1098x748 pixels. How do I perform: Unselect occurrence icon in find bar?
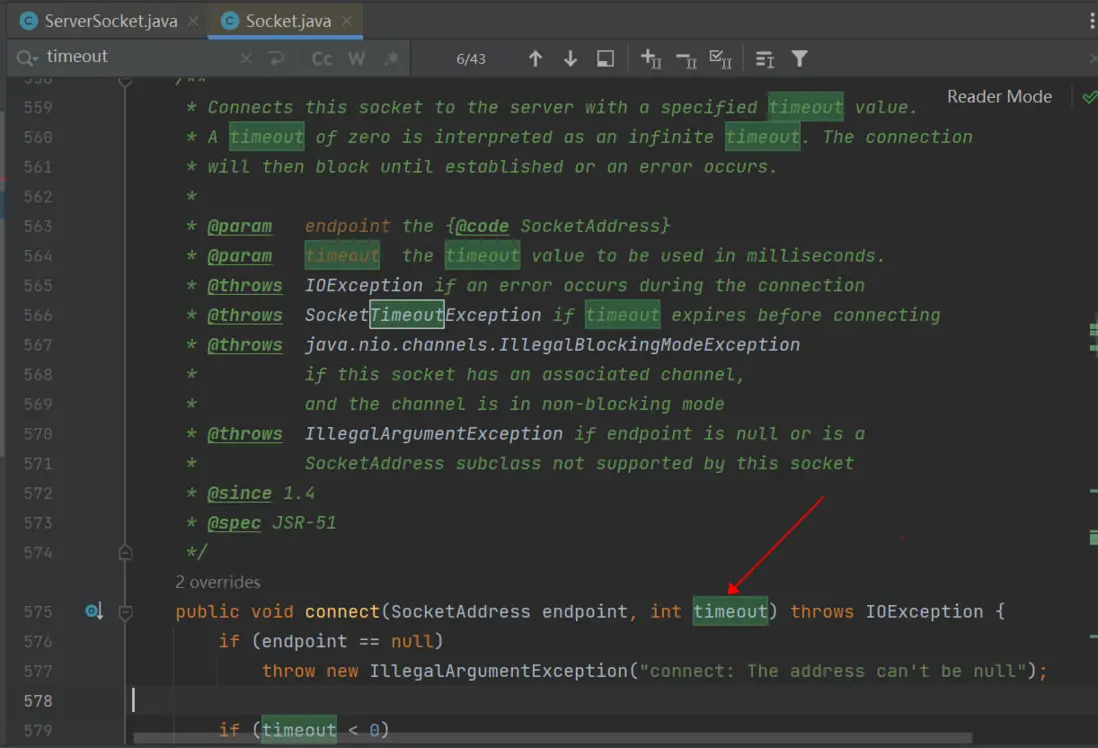pos(686,59)
